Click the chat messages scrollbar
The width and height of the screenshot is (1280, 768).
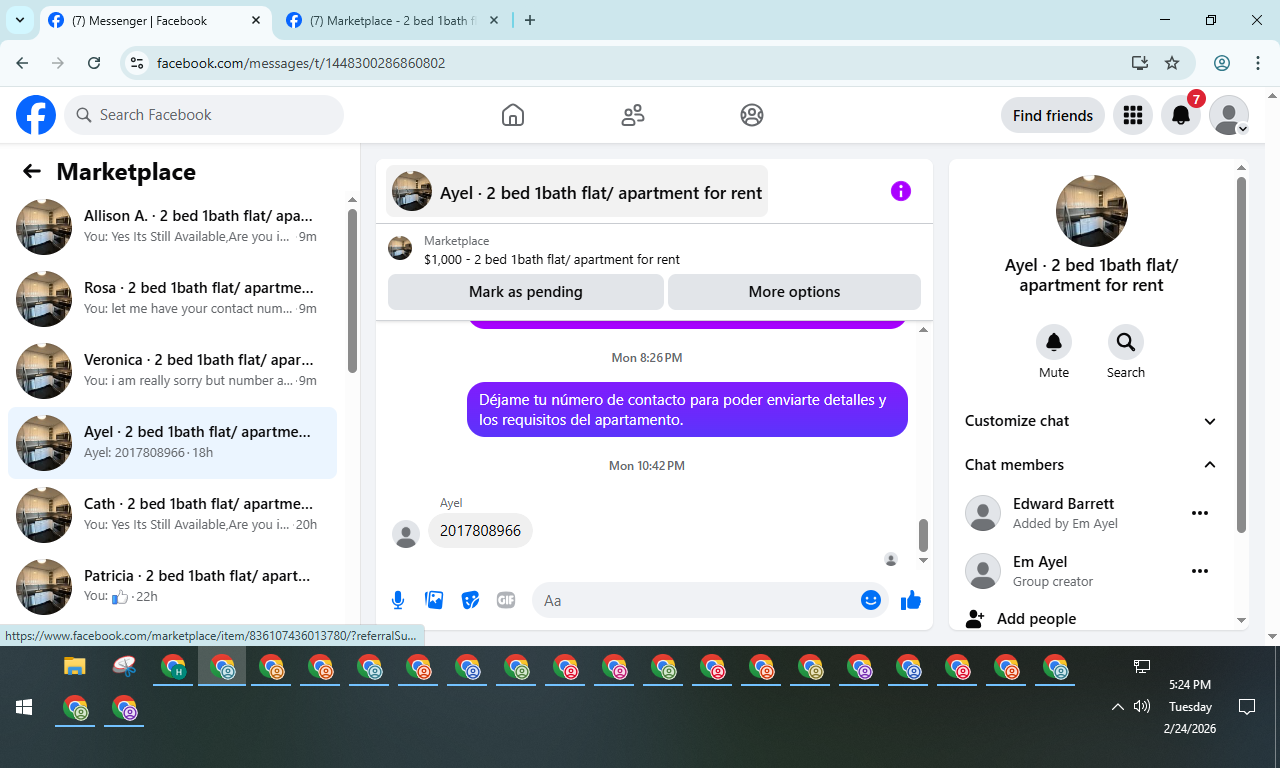[924, 535]
